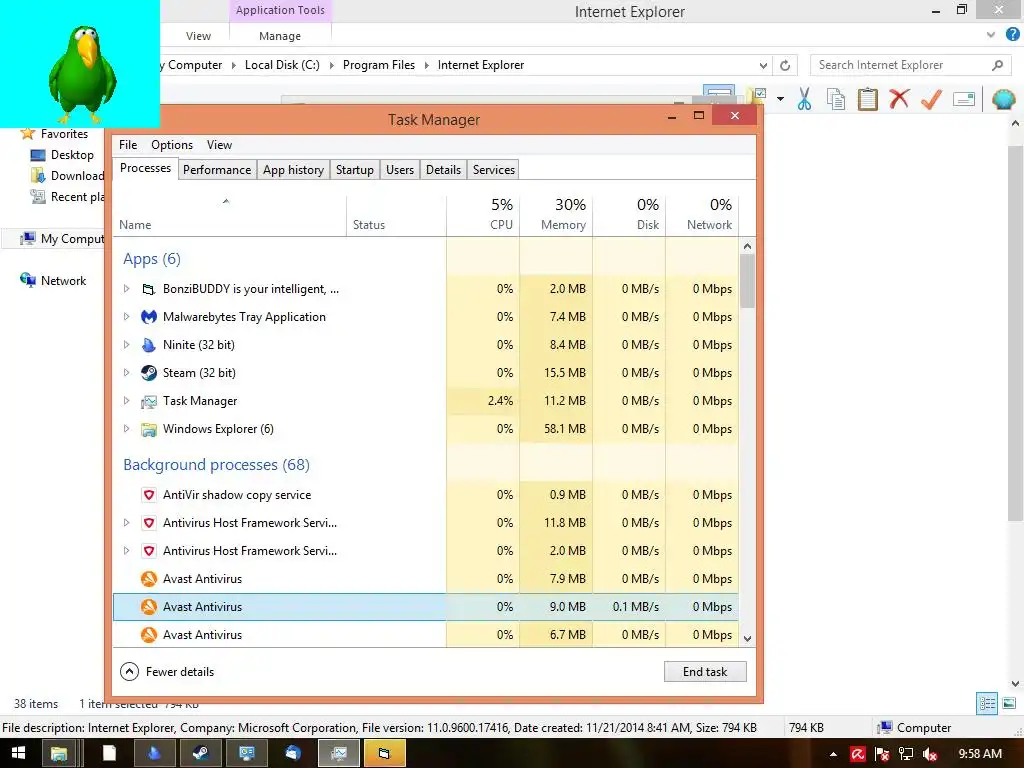
Task: Click the orange checkmark Properties icon
Action: 931,99
